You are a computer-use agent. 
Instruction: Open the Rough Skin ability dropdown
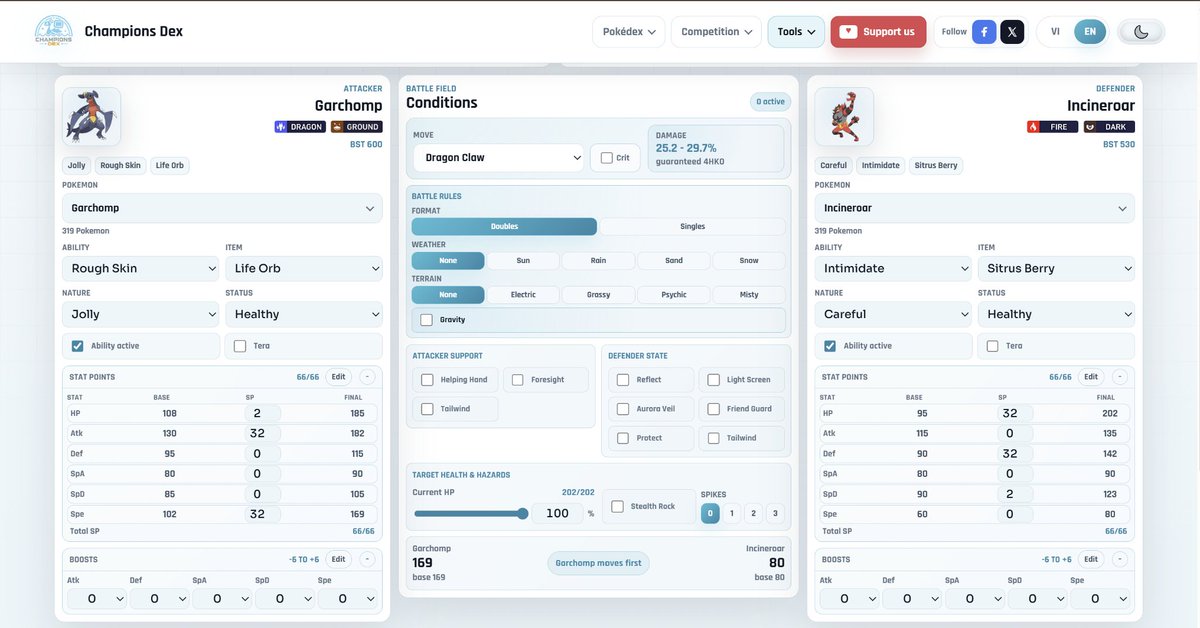tap(140, 268)
